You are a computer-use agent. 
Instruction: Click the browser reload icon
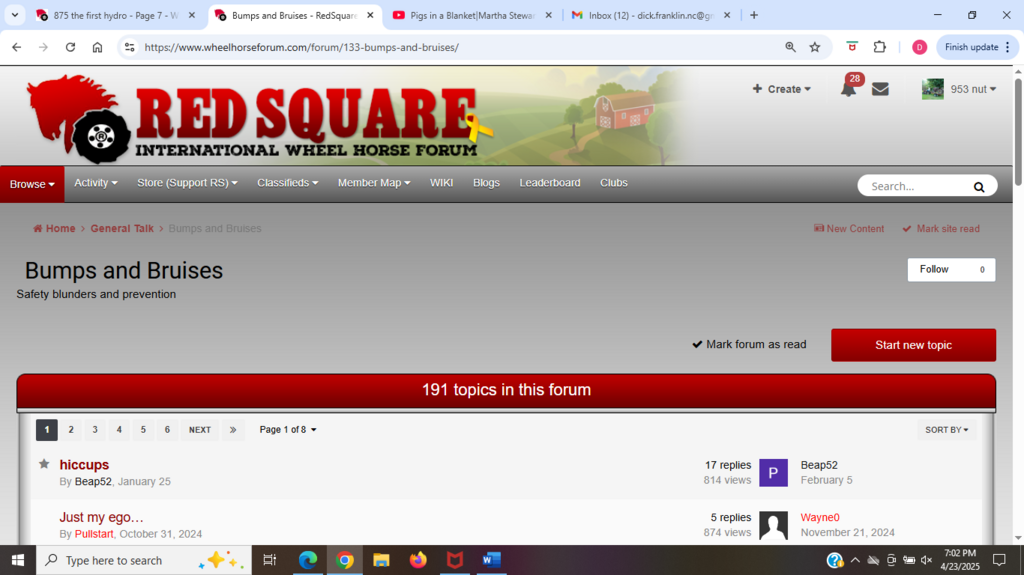tap(70, 47)
